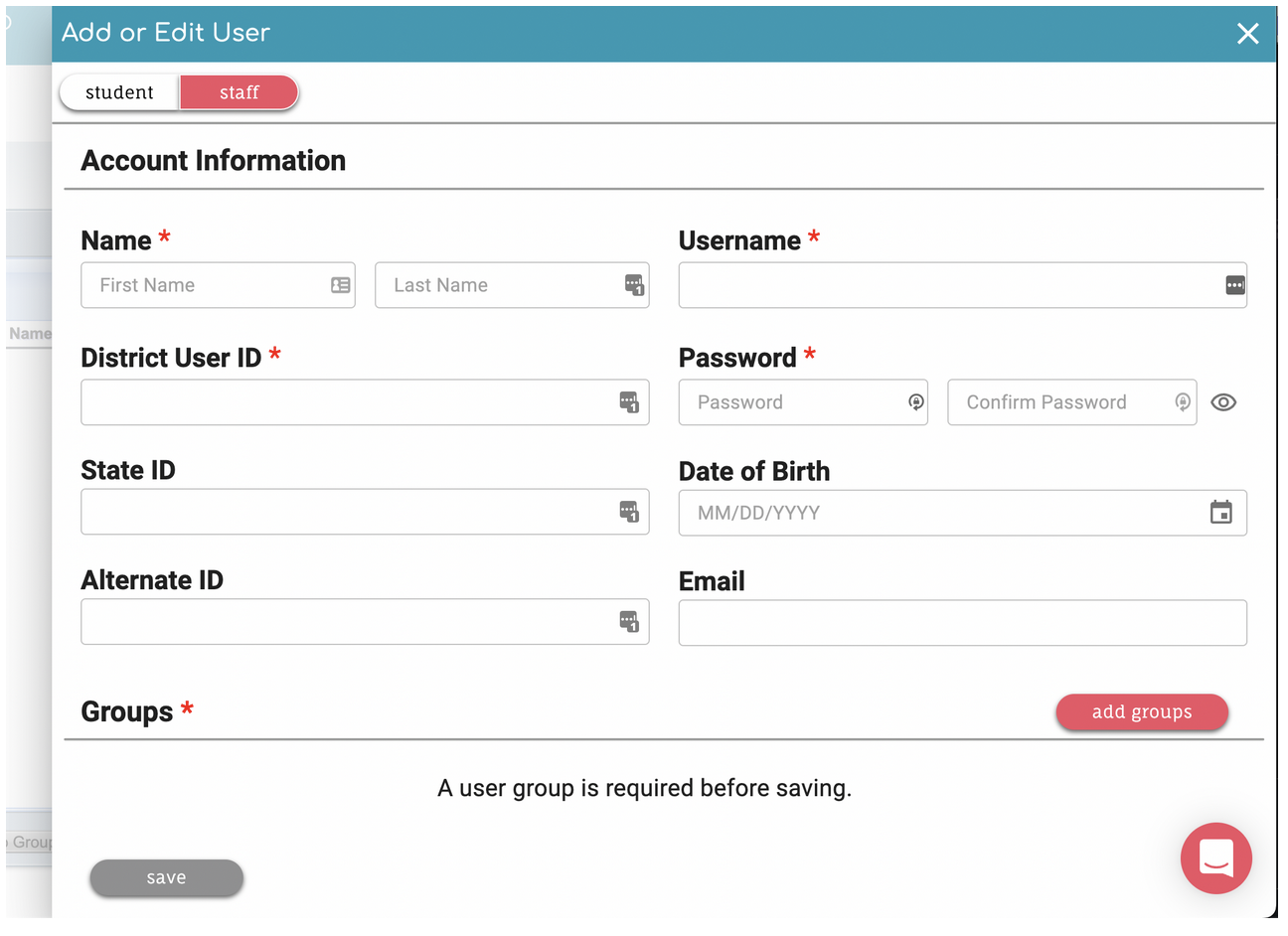Switch user type to student
Image resolution: width=1288 pixels, height=936 pixels.
tap(119, 92)
